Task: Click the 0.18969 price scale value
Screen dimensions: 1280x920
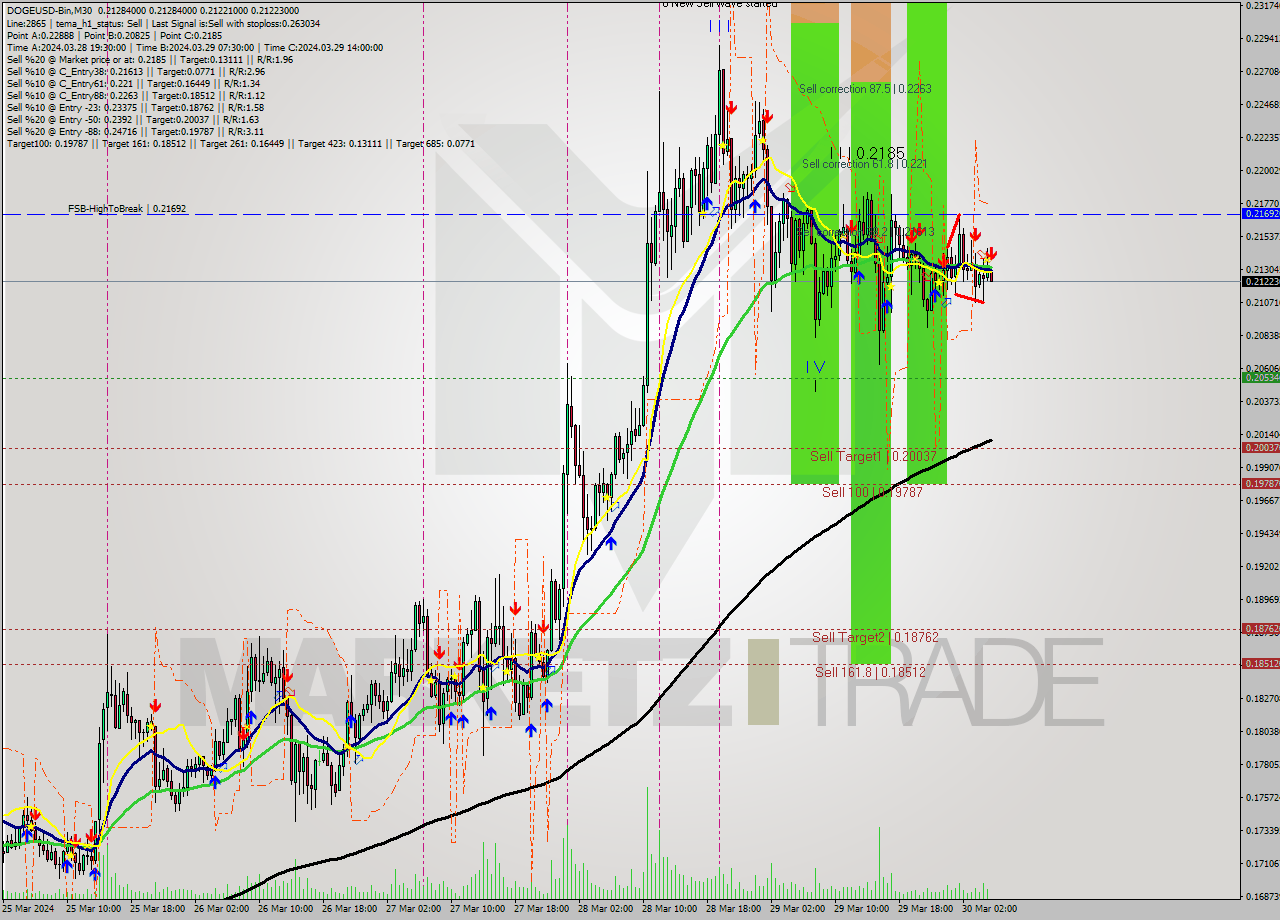Action: (1262, 599)
